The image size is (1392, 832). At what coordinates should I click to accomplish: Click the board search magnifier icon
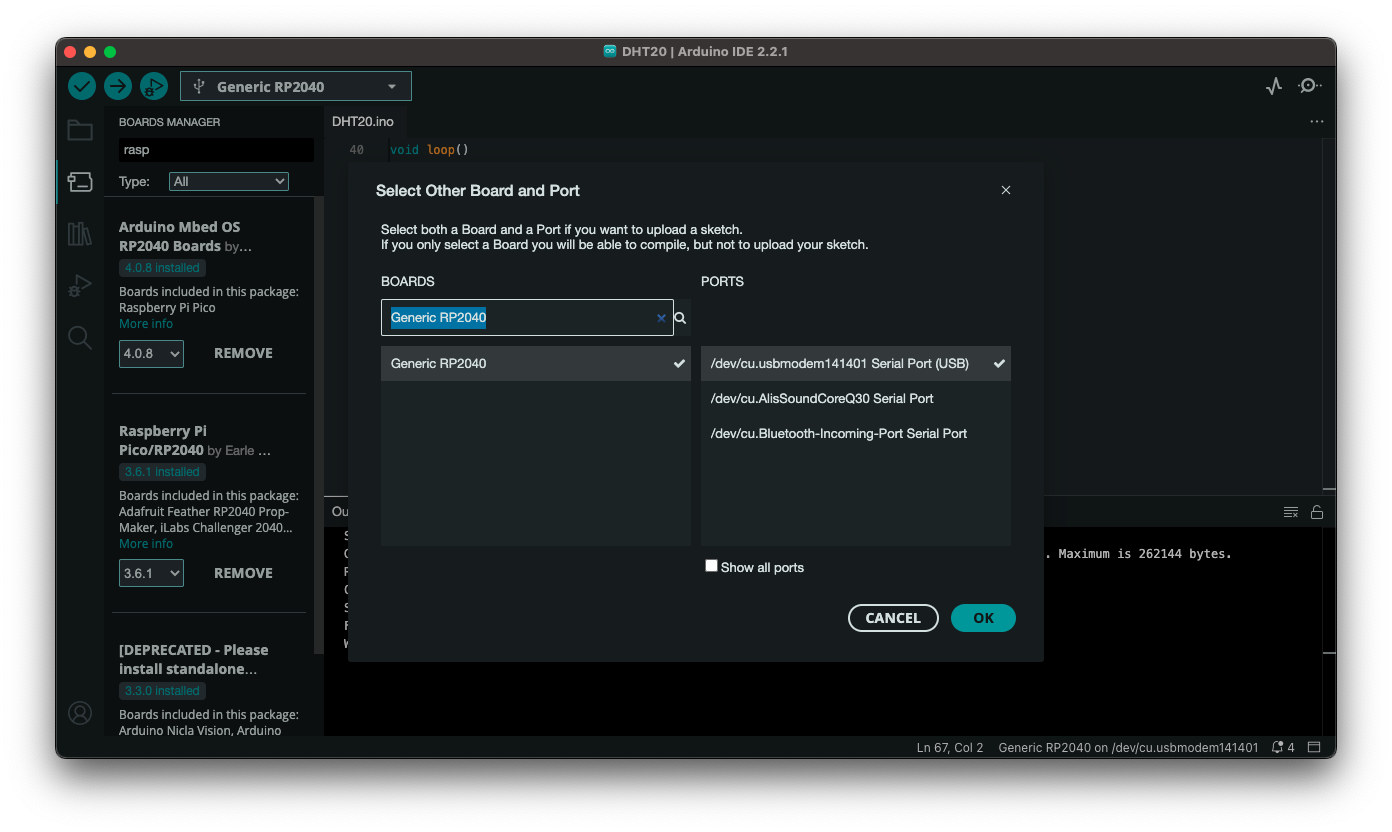point(680,318)
